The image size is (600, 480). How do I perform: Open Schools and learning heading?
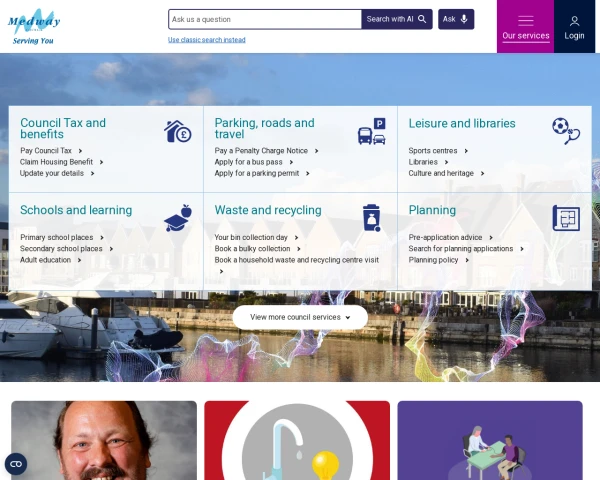point(76,210)
